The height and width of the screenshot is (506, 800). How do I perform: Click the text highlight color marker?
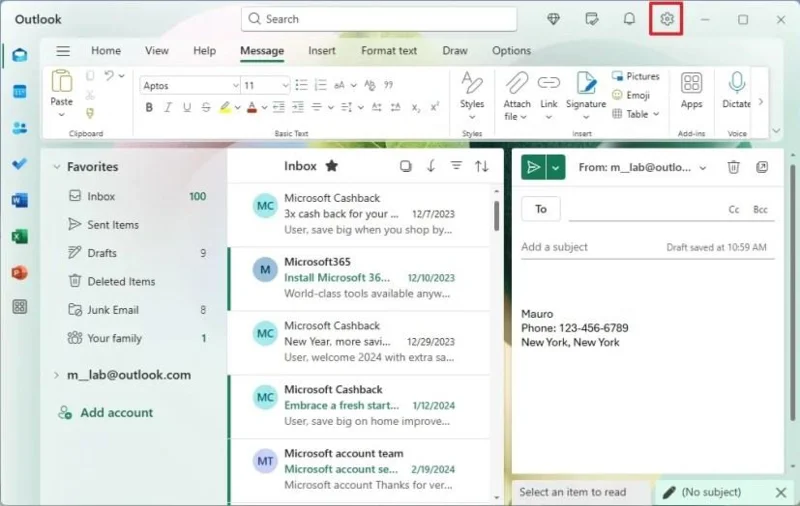point(224,107)
